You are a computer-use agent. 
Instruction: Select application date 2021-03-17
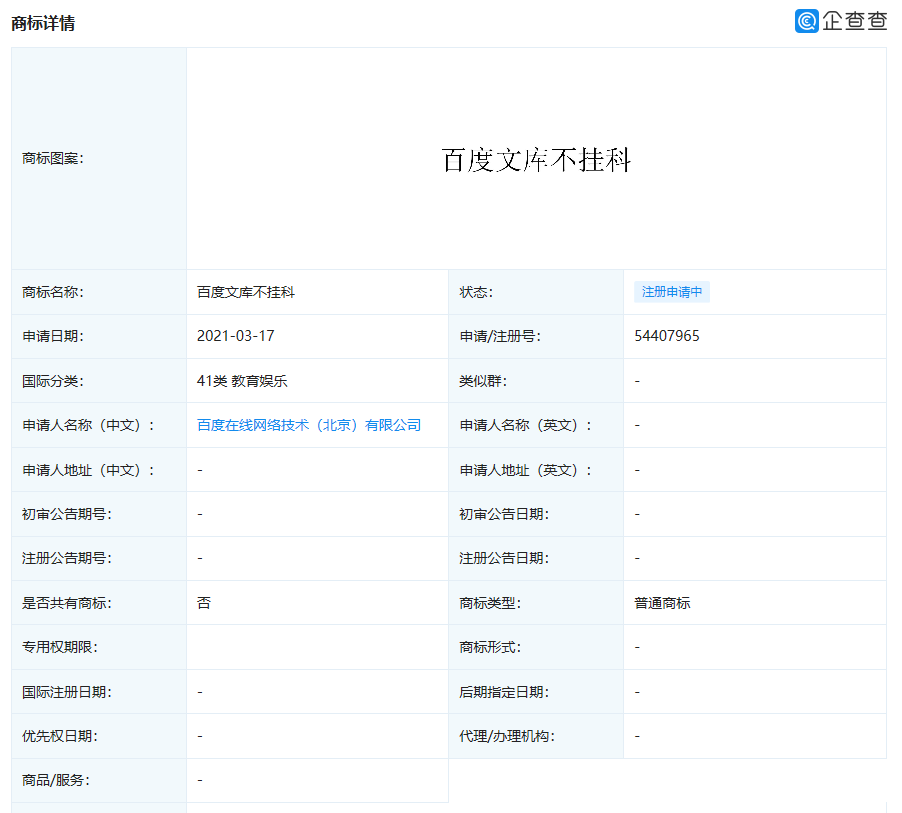coord(236,336)
